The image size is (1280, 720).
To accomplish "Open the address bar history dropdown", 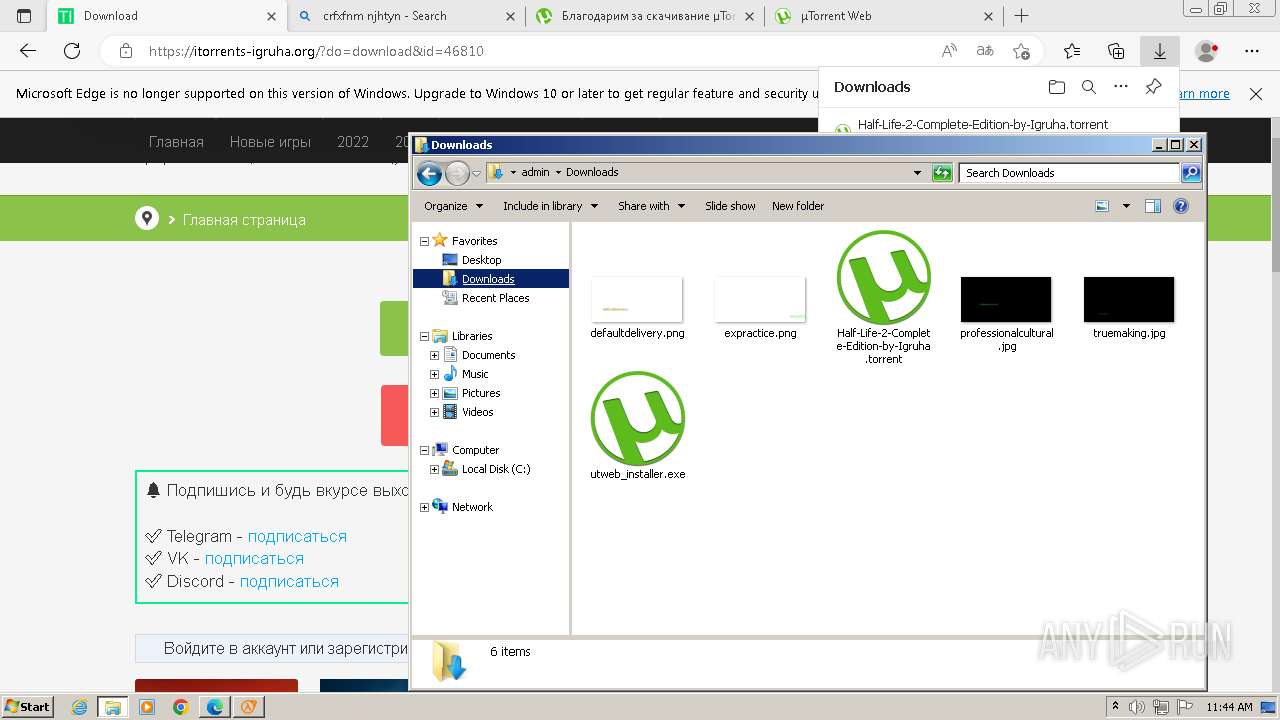I will [x=917, y=173].
